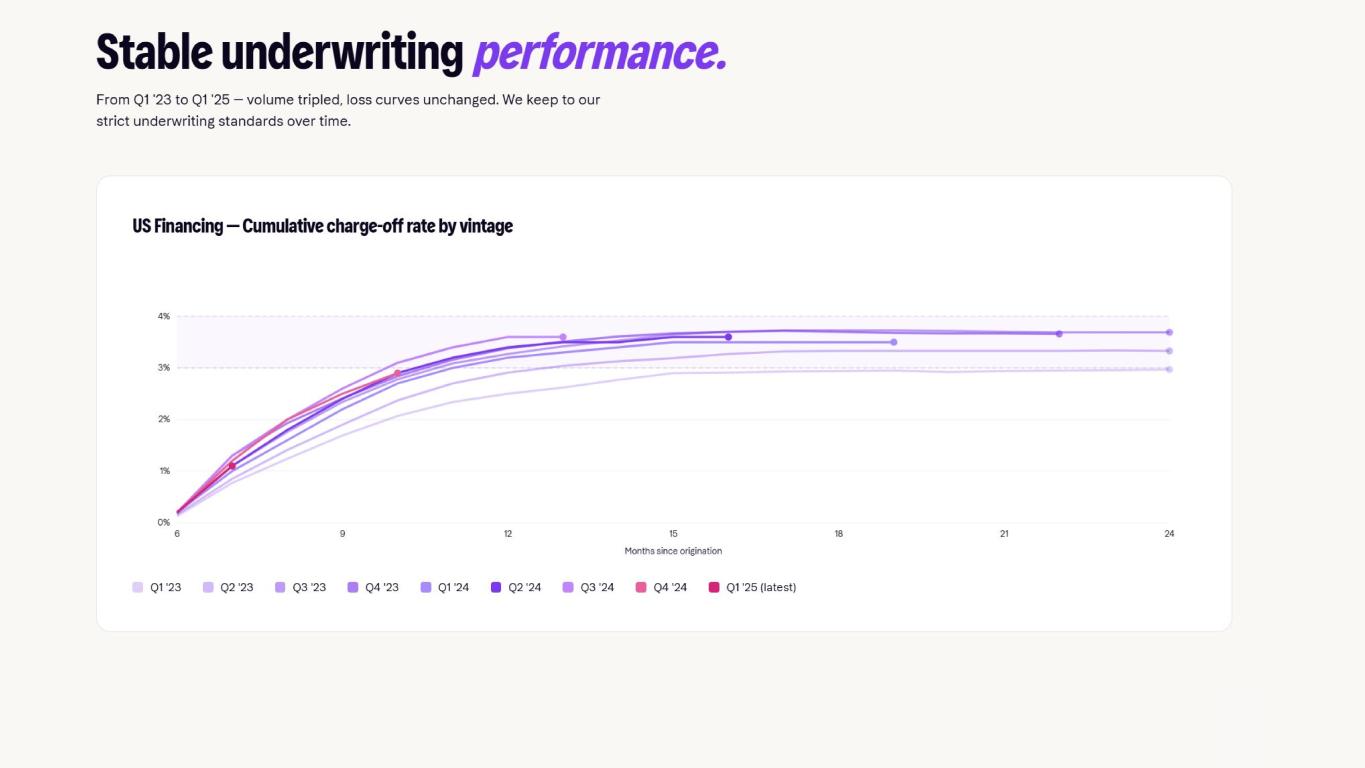The width and height of the screenshot is (1365, 768).
Task: Click the 'Months since origination' axis label
Action: pos(673,551)
